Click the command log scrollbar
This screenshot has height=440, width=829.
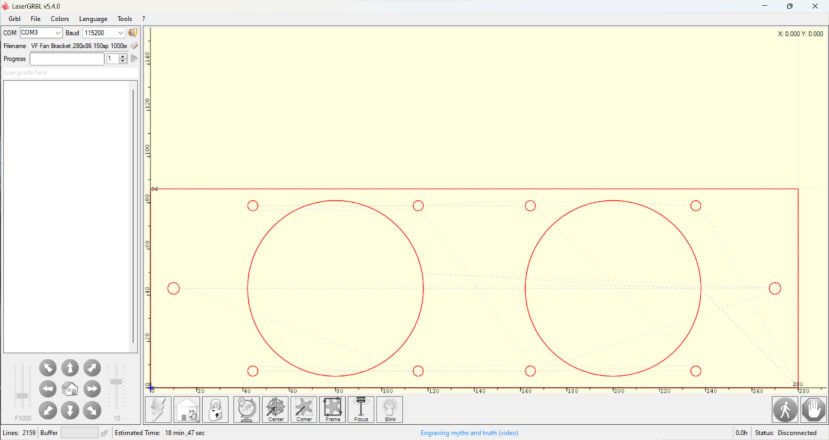click(133, 217)
